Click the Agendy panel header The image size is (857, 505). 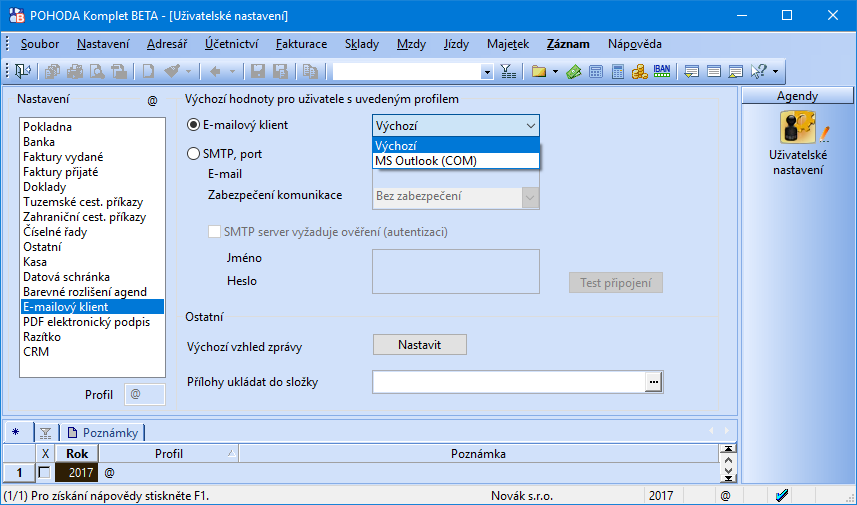pyautogui.click(x=797, y=96)
